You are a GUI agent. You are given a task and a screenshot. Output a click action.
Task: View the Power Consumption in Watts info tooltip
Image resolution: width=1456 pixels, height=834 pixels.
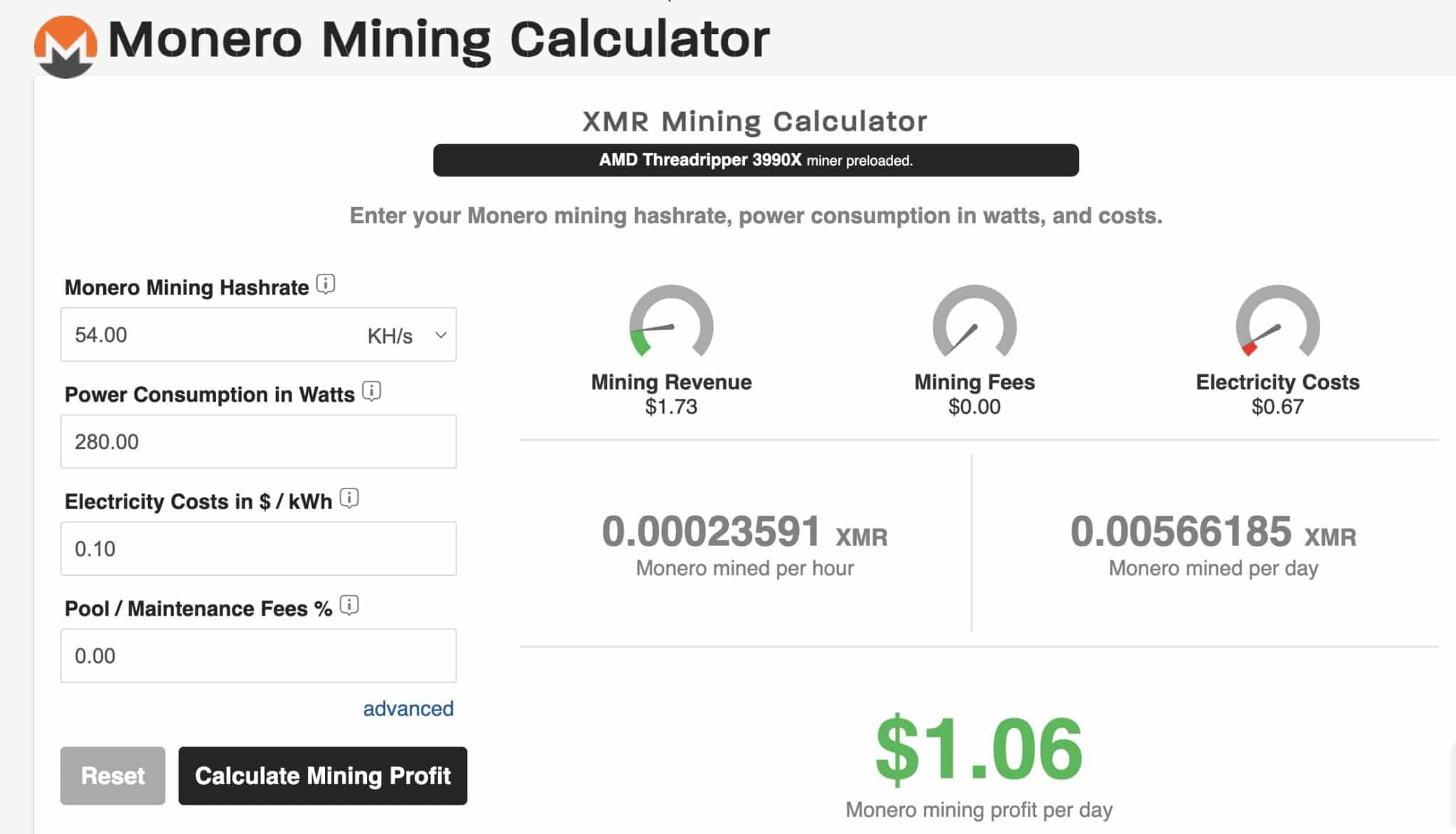[x=370, y=392]
